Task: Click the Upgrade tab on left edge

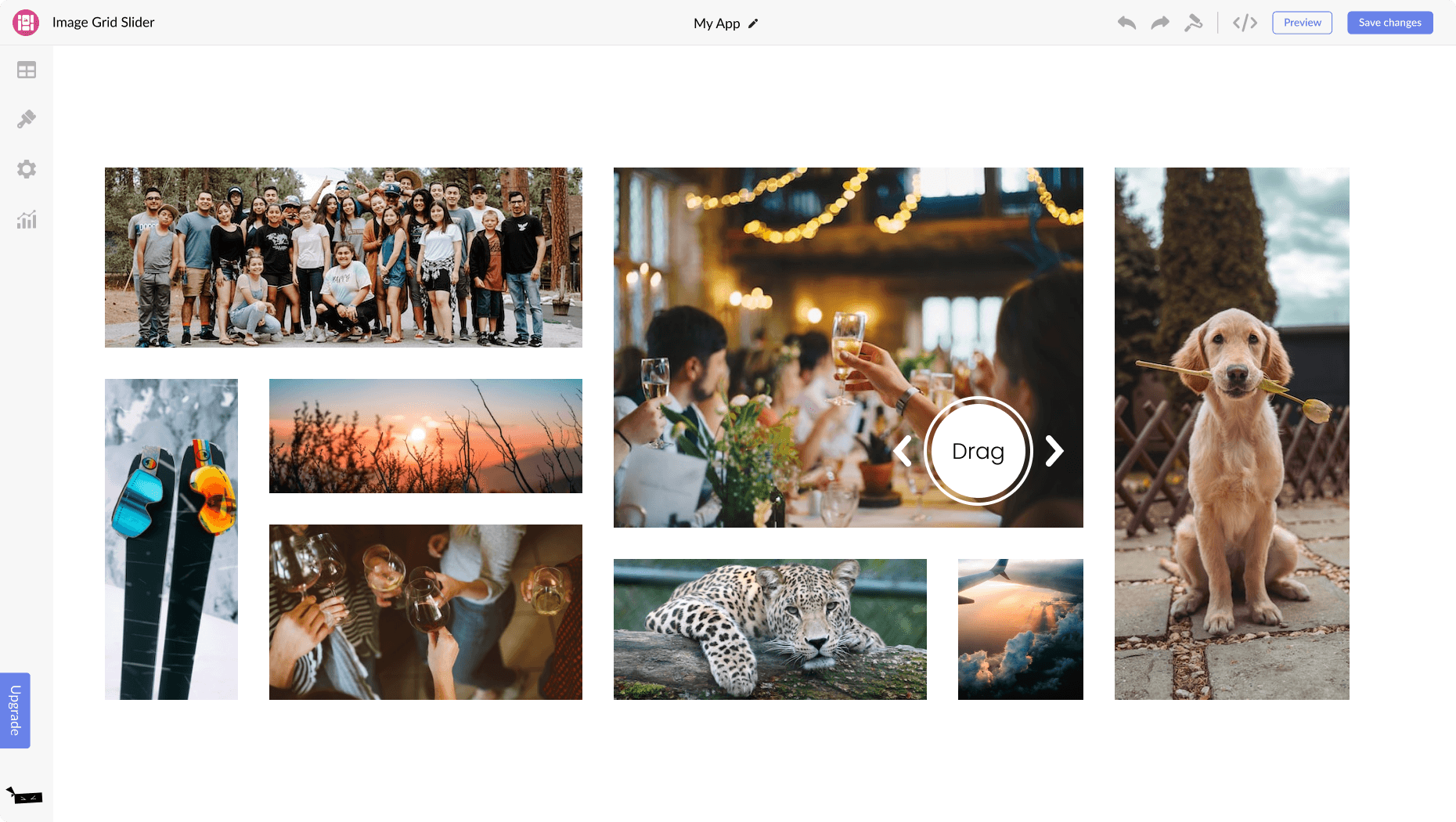Action: click(15, 710)
